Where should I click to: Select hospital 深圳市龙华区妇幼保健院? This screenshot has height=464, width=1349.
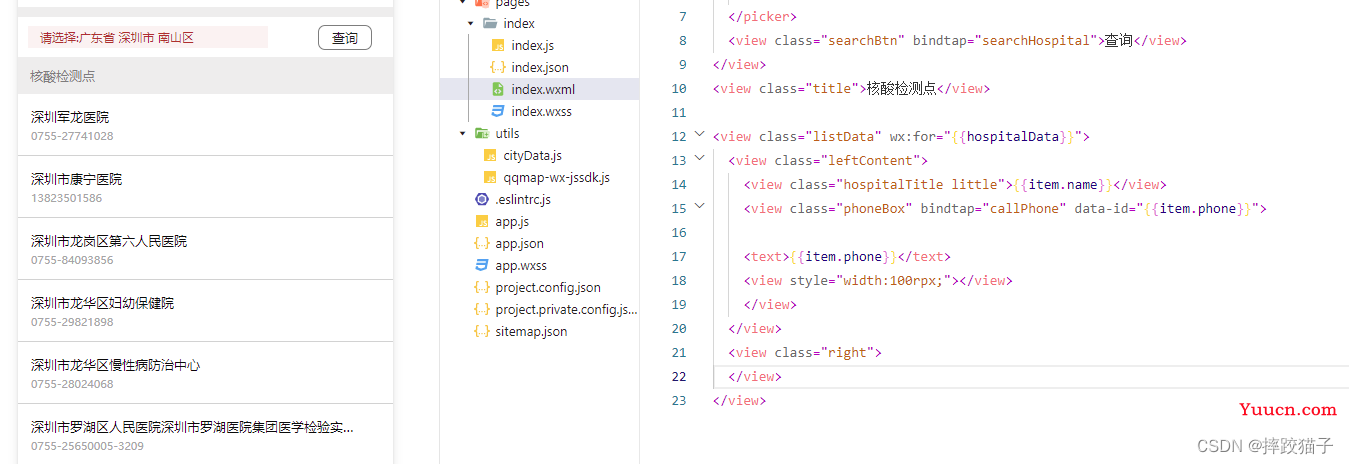[102, 303]
